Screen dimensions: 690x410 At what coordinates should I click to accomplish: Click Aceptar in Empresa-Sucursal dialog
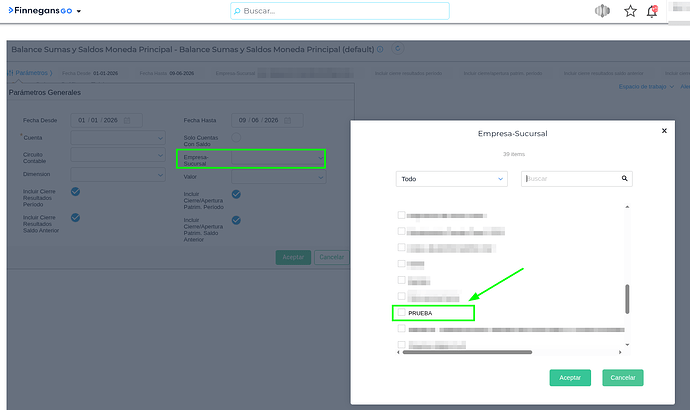click(x=570, y=378)
